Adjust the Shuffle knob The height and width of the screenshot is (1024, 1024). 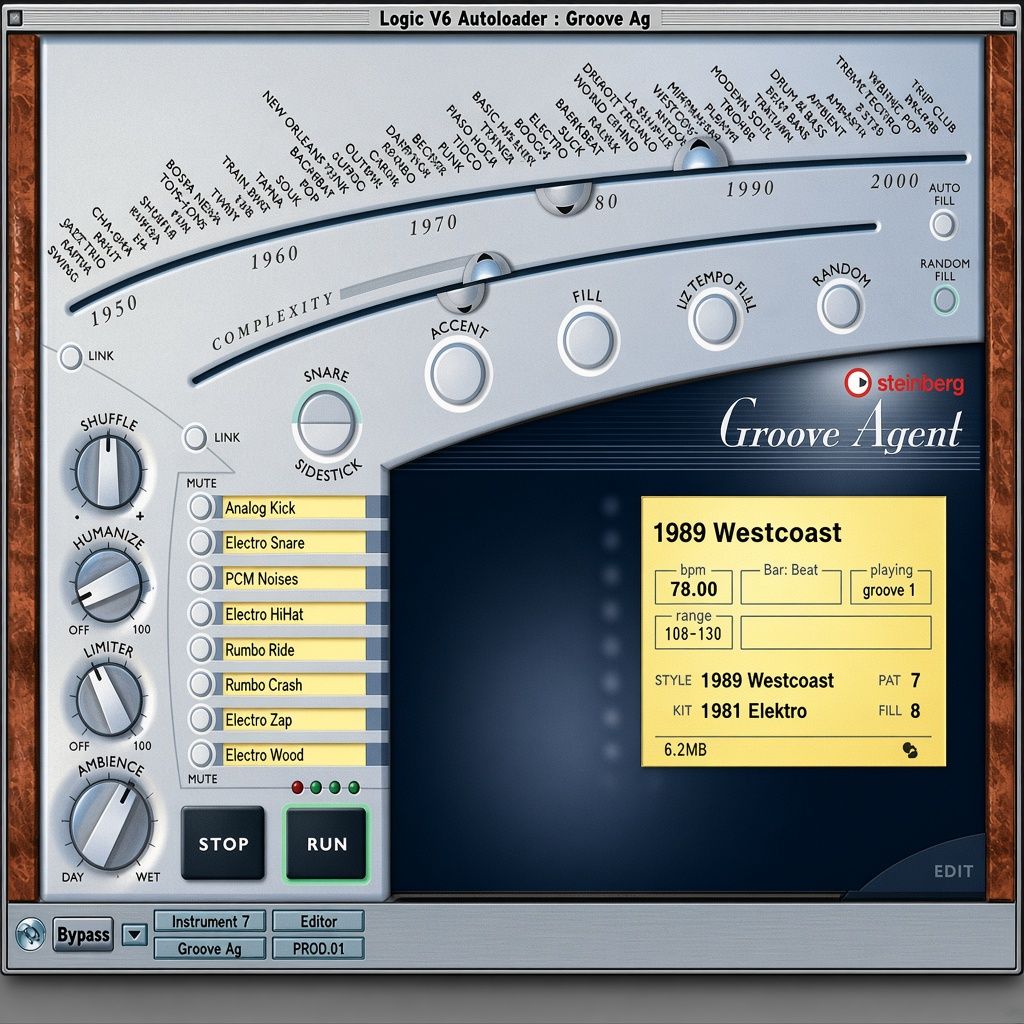(x=108, y=472)
